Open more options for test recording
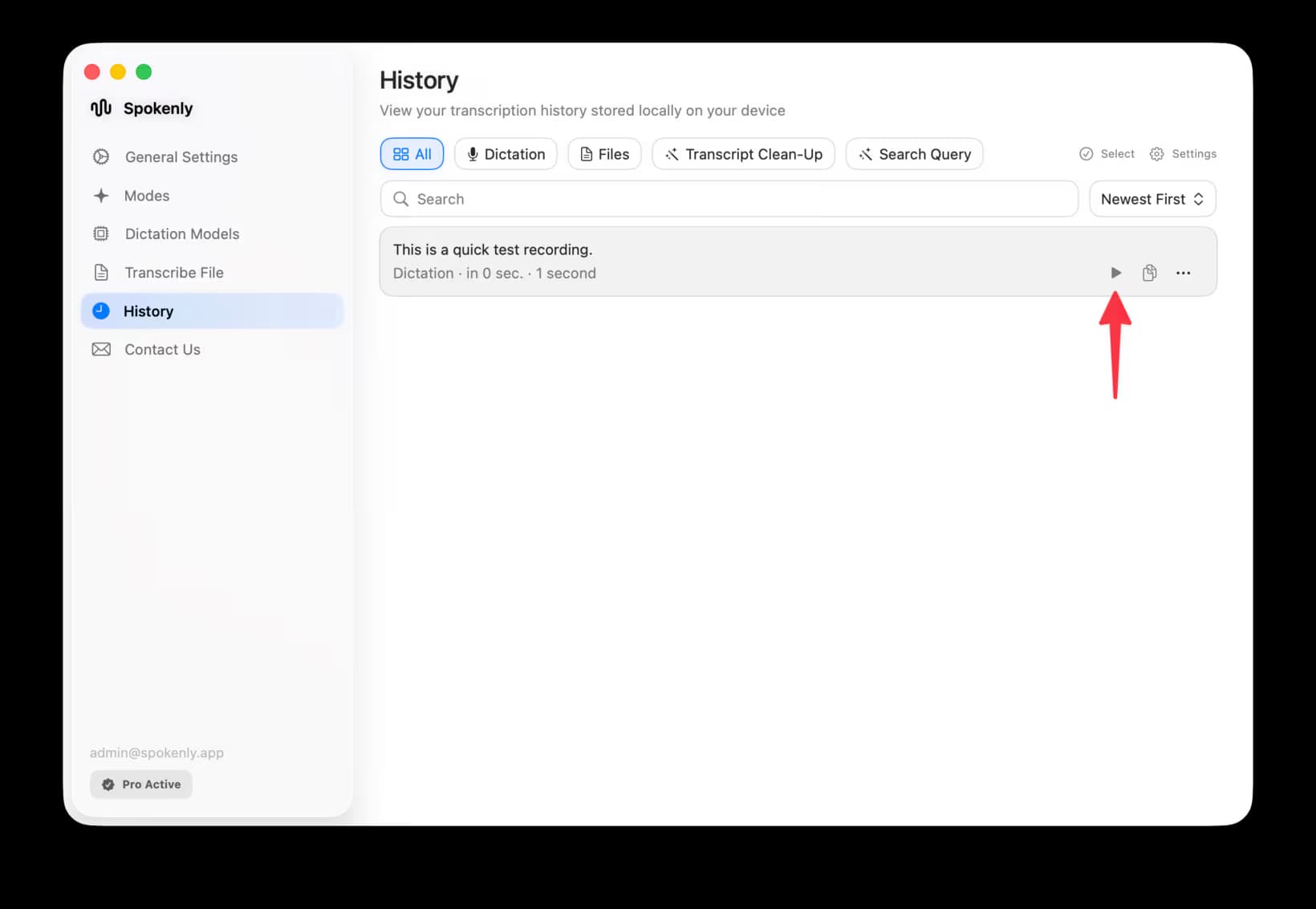This screenshot has height=909, width=1316. [x=1183, y=273]
